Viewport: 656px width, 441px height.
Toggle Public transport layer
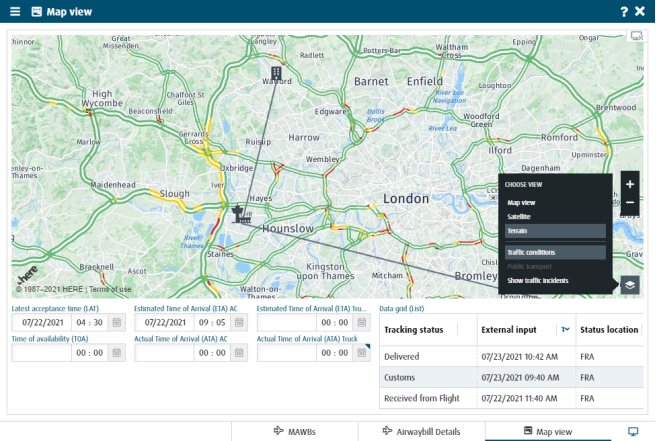click(x=555, y=267)
